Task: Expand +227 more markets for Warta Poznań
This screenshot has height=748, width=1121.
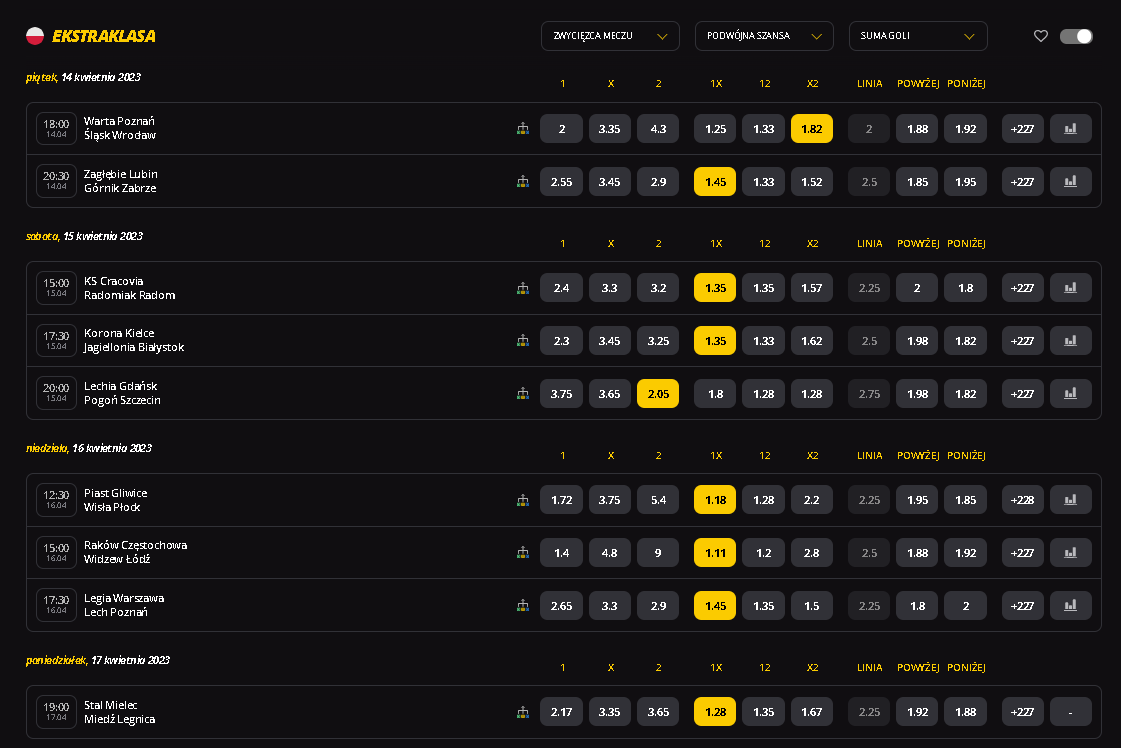Action: click(1022, 129)
